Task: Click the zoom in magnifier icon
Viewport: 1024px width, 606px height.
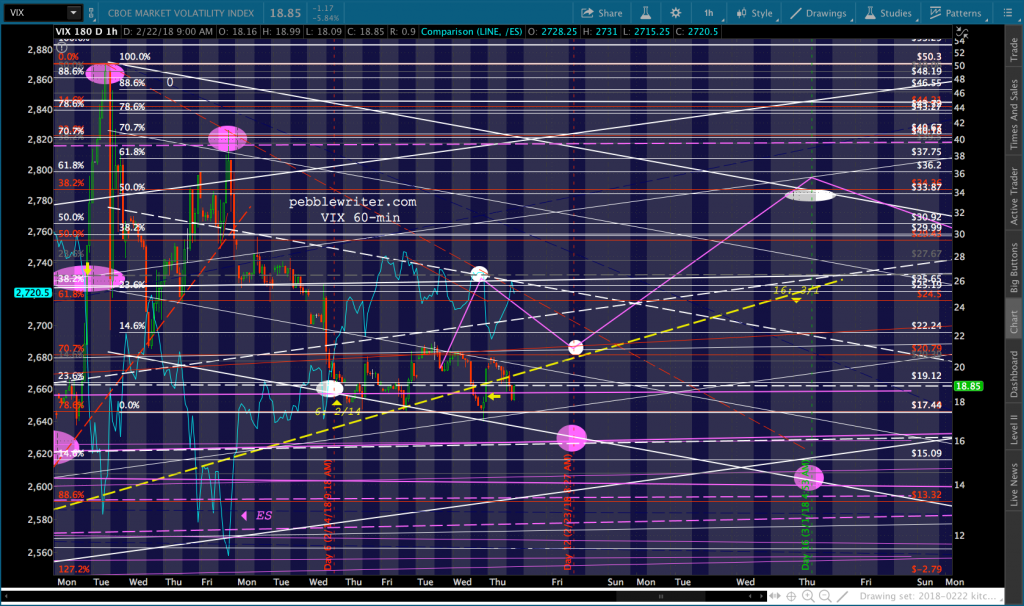Action: (x=808, y=596)
